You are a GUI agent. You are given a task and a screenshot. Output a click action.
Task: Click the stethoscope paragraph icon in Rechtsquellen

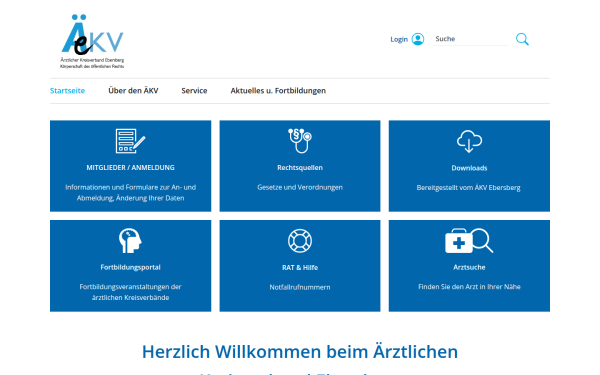click(x=300, y=141)
